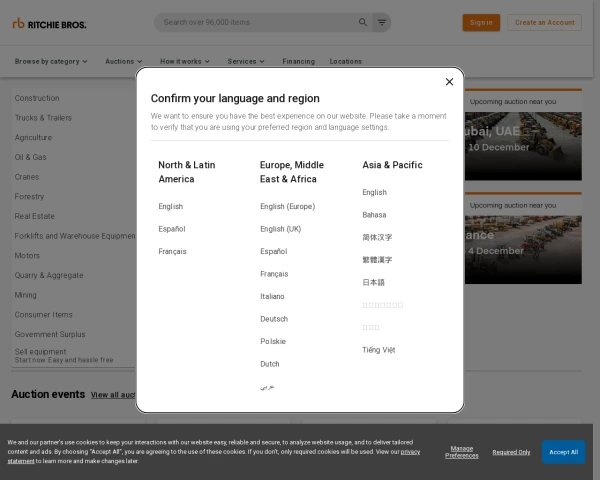
Task: Open the Financing menu item
Action: point(298,61)
